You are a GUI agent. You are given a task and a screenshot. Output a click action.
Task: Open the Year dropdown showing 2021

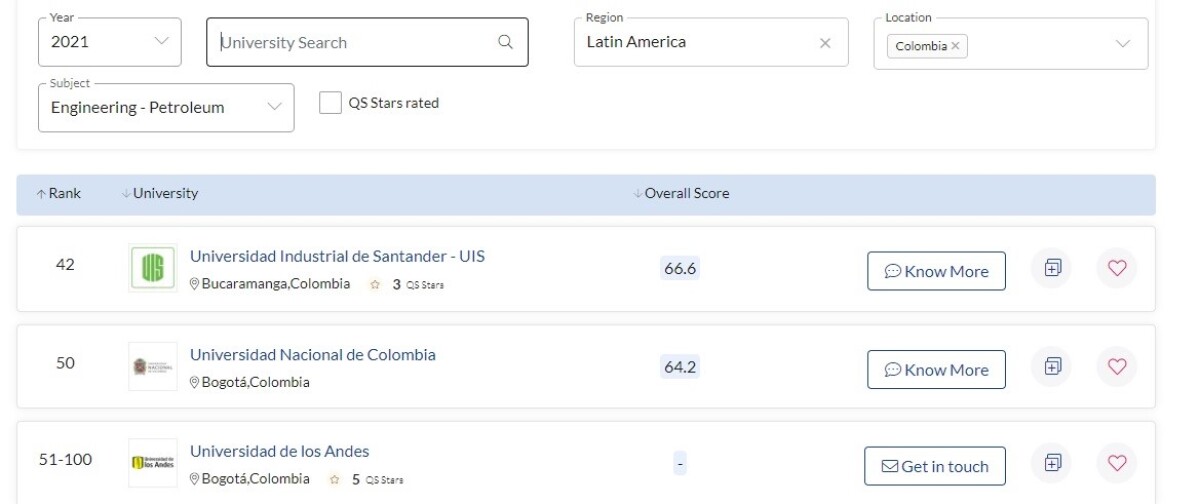click(110, 42)
